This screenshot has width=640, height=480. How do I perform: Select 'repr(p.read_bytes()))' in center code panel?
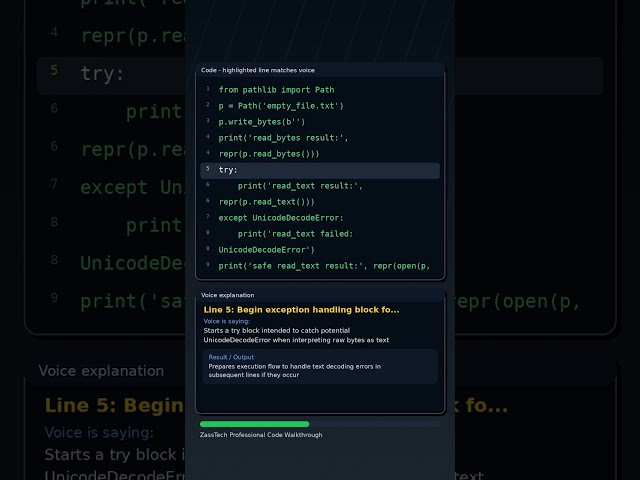point(269,154)
